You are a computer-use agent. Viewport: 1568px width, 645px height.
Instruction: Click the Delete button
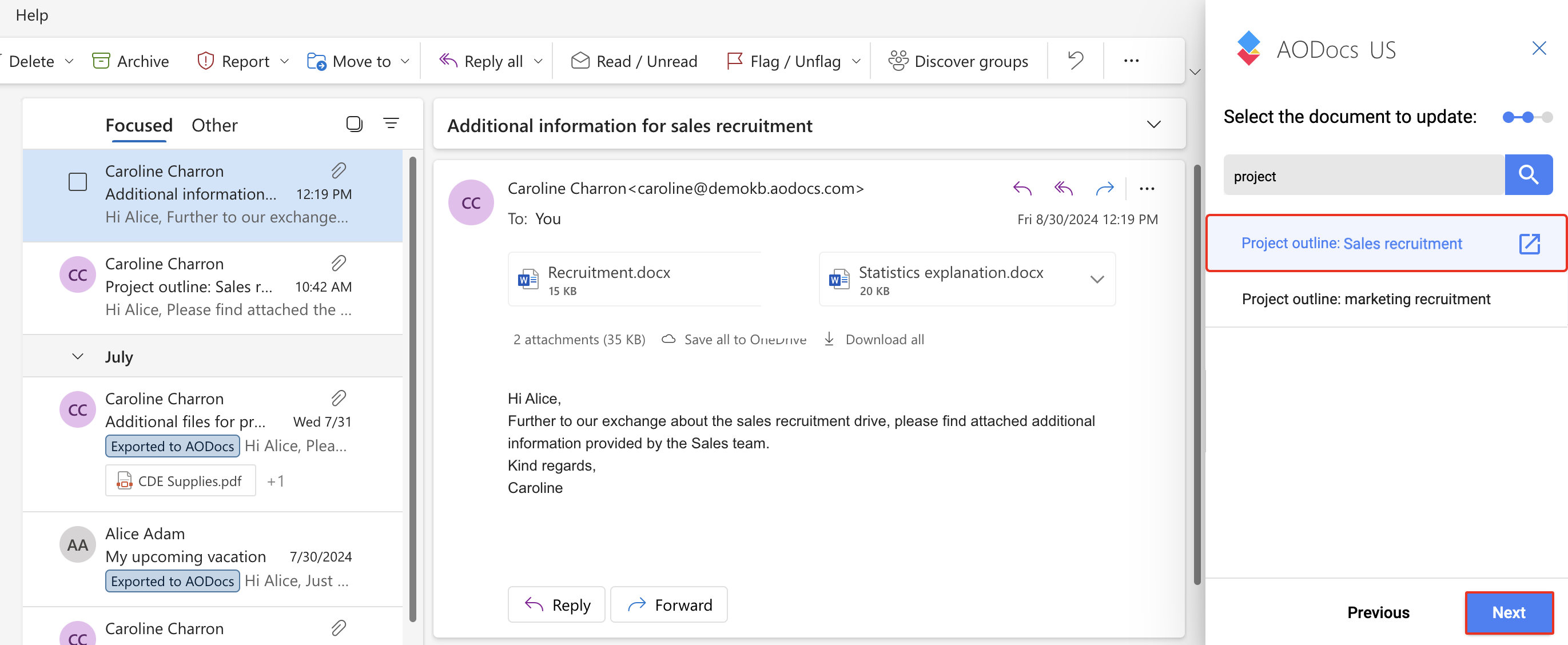coord(31,61)
